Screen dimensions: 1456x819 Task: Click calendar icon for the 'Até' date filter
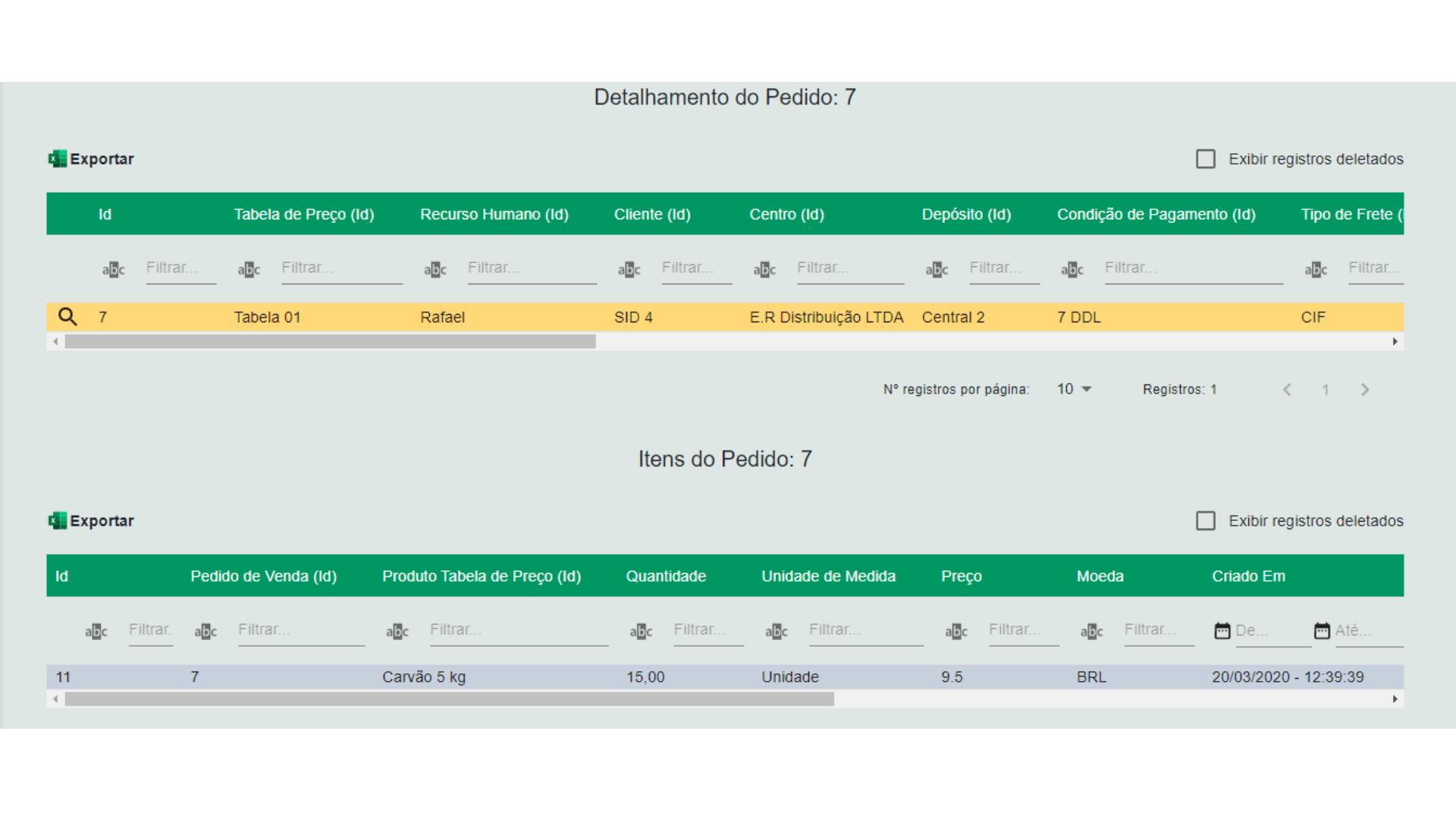point(1322,631)
